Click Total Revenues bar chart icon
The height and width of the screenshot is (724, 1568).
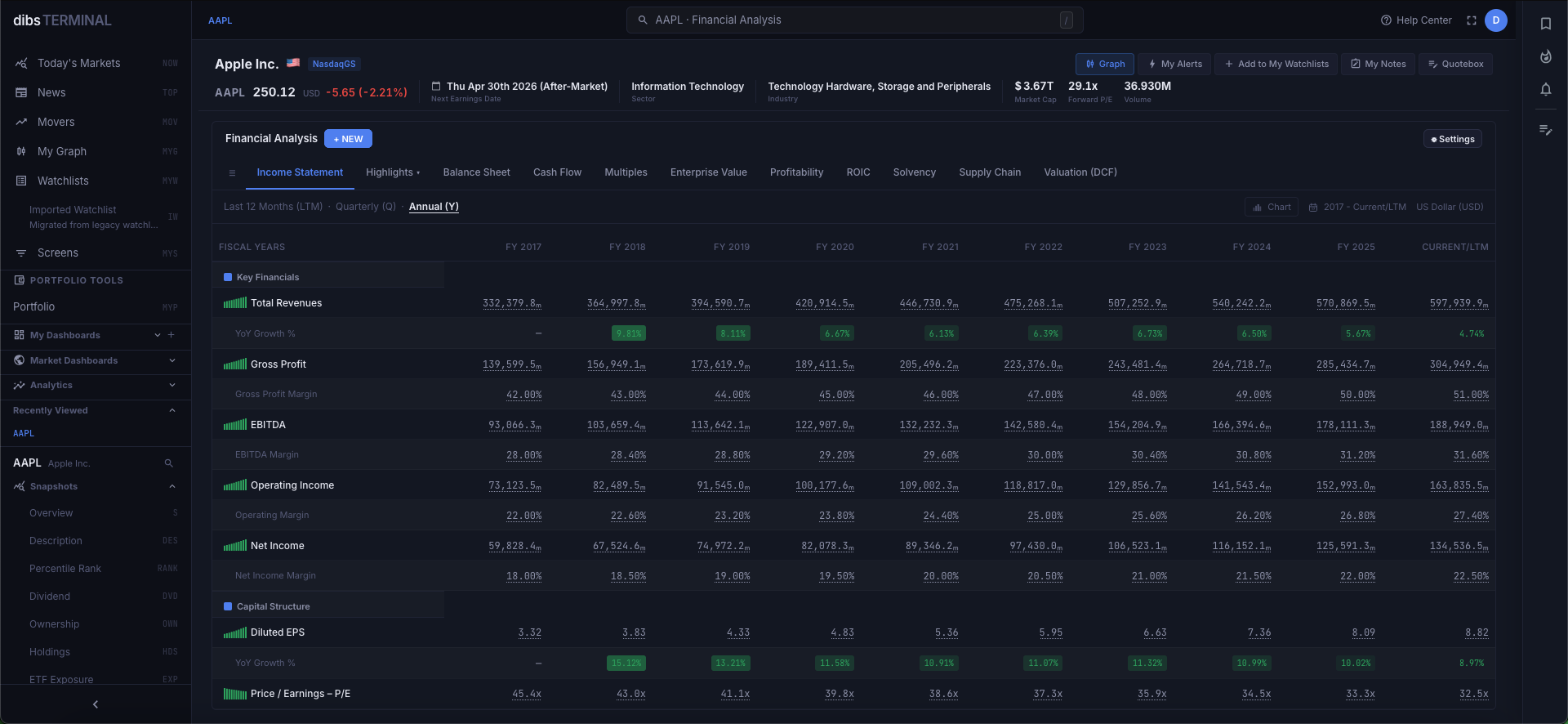click(234, 303)
